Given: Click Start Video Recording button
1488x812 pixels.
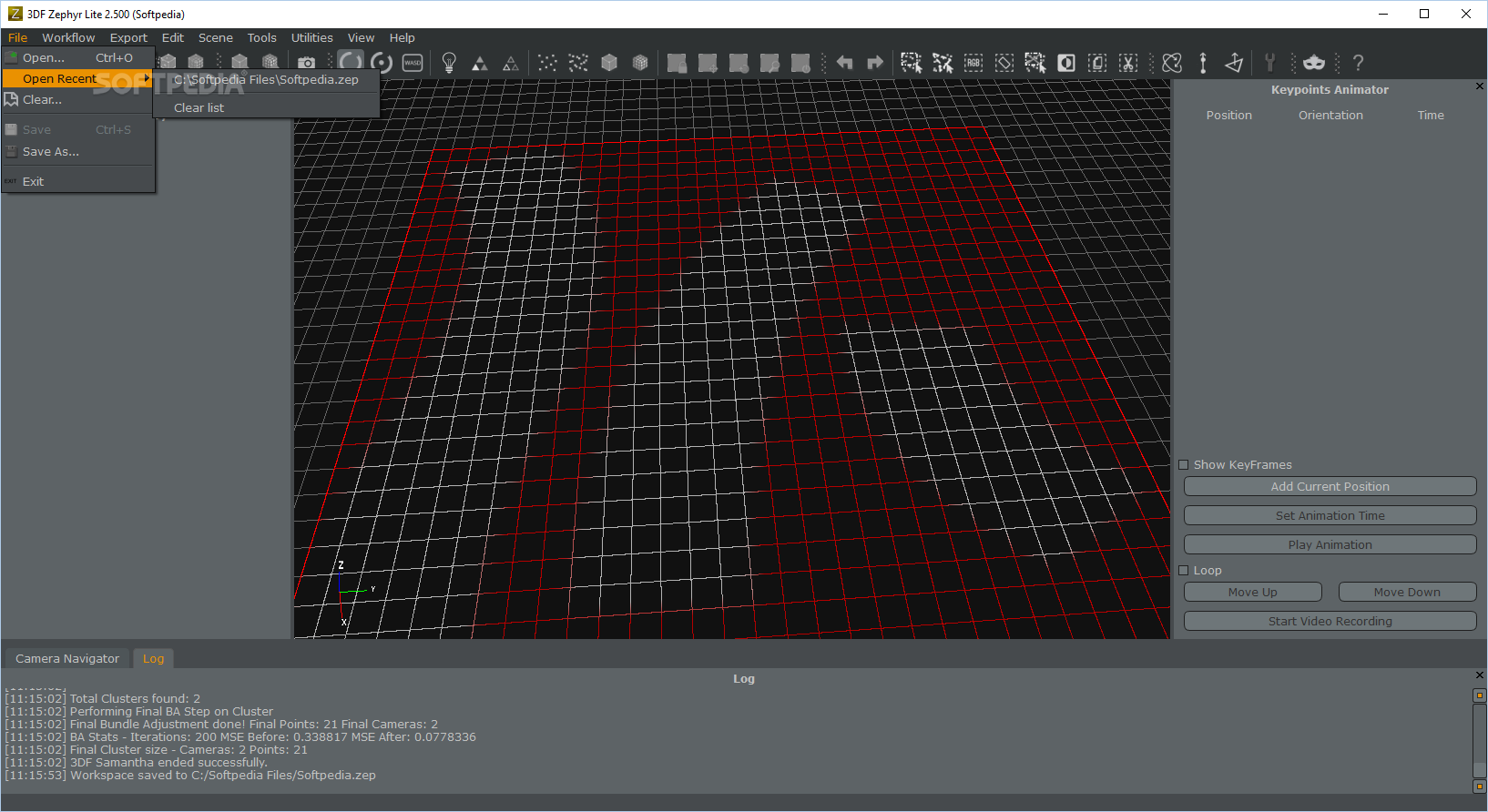Looking at the screenshot, I should point(1330,622).
